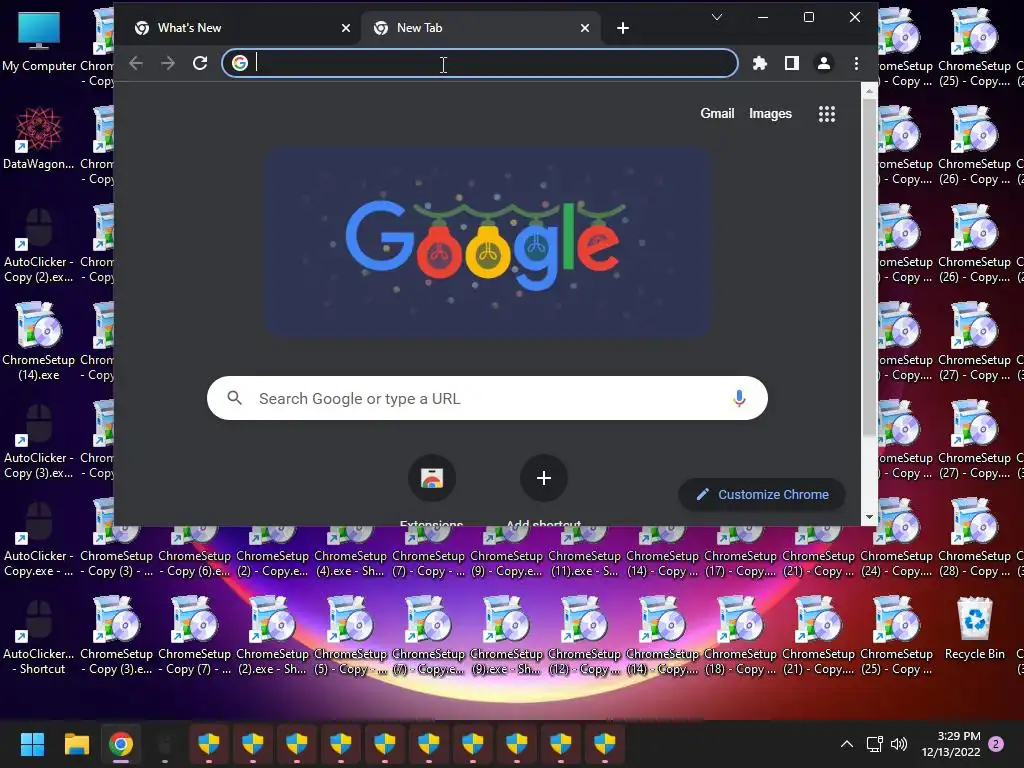
Task: Select the My Computer desktop icon
Action: pos(39,40)
